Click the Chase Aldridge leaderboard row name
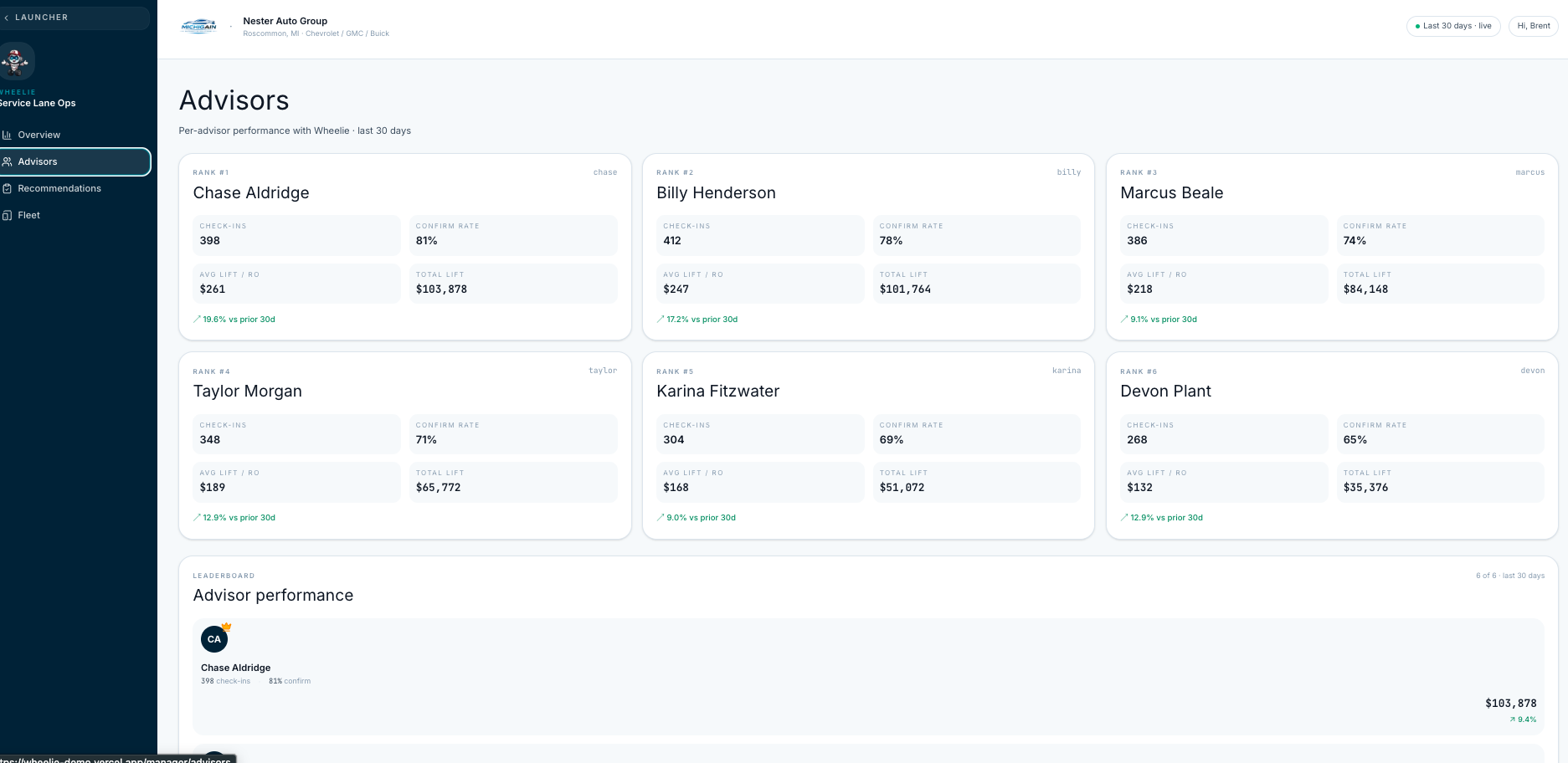This screenshot has height=763, width=1568. click(x=236, y=668)
